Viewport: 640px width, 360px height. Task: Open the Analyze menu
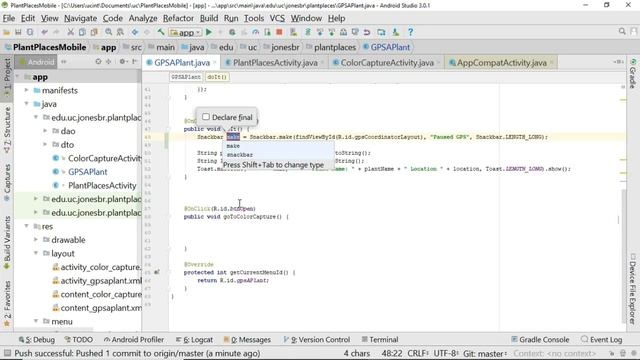(143, 18)
